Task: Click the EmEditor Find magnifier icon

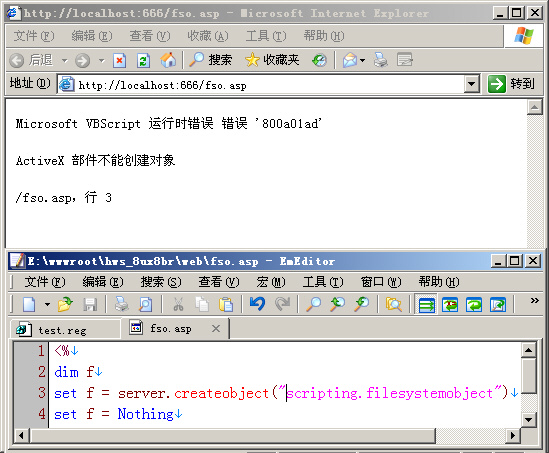Action: click(314, 304)
